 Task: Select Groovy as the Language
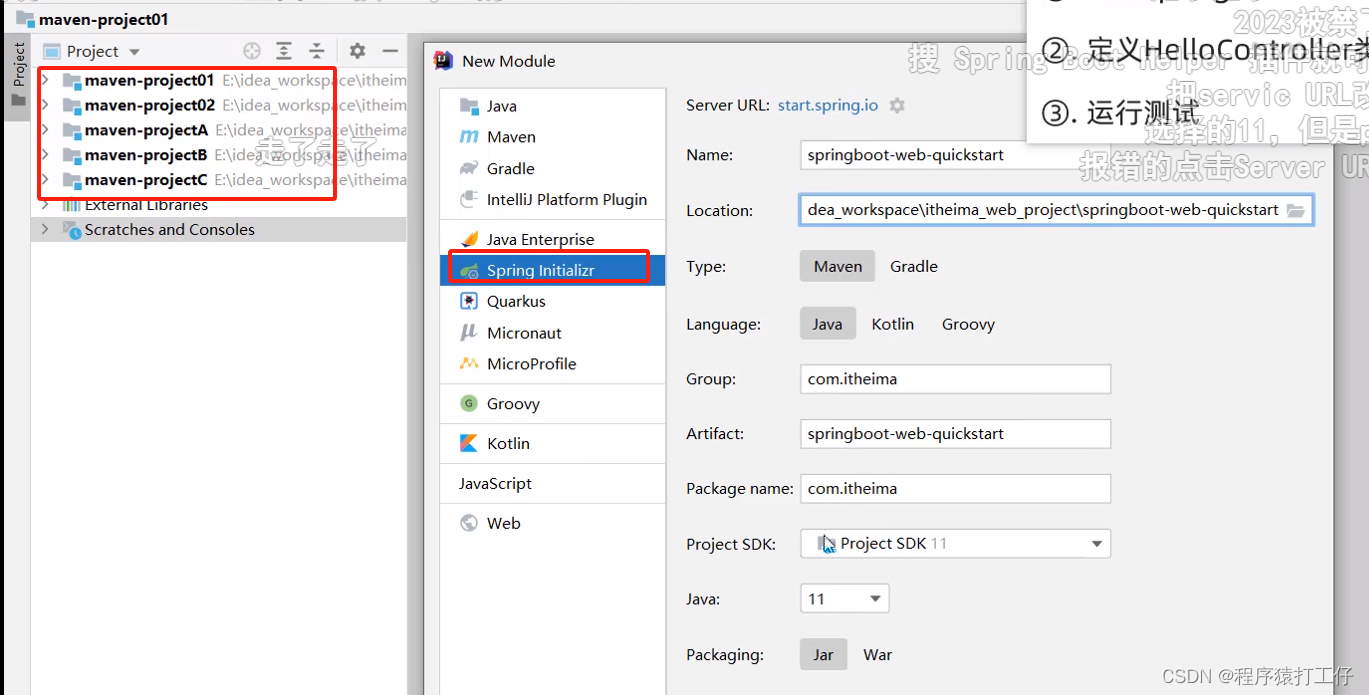[968, 324]
